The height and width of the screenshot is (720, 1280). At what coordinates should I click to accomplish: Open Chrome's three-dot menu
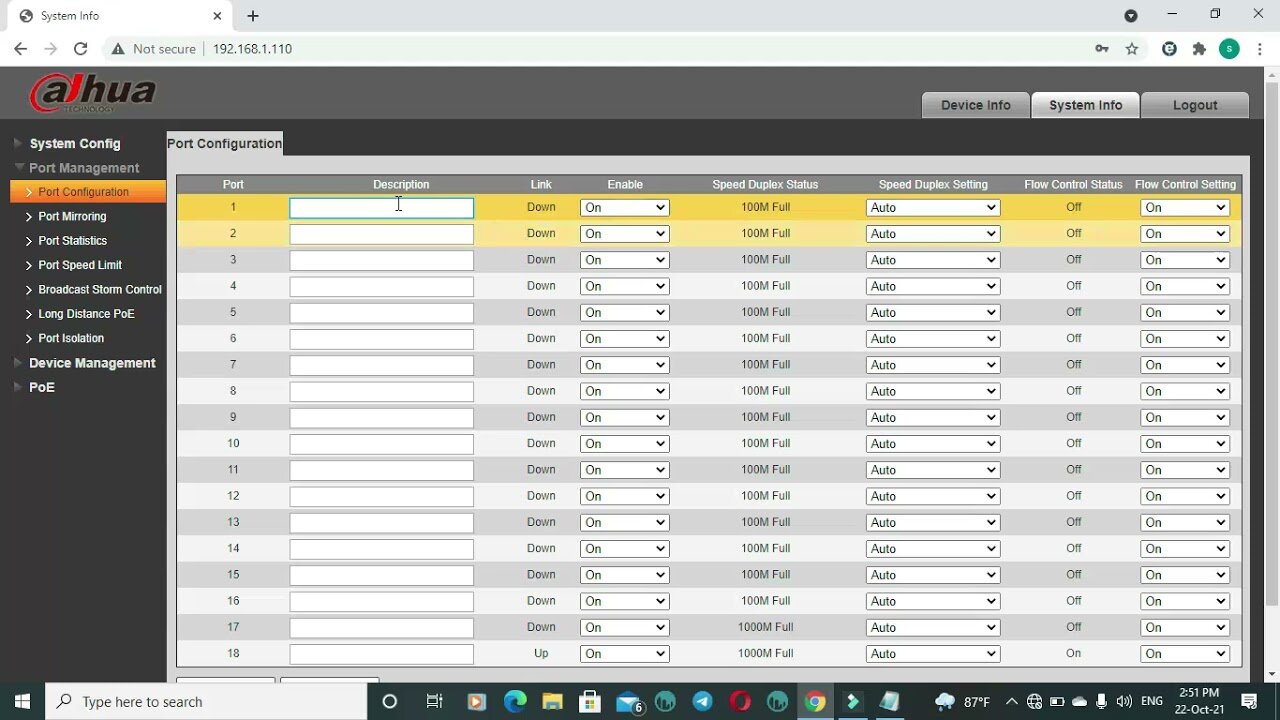pyautogui.click(x=1259, y=48)
